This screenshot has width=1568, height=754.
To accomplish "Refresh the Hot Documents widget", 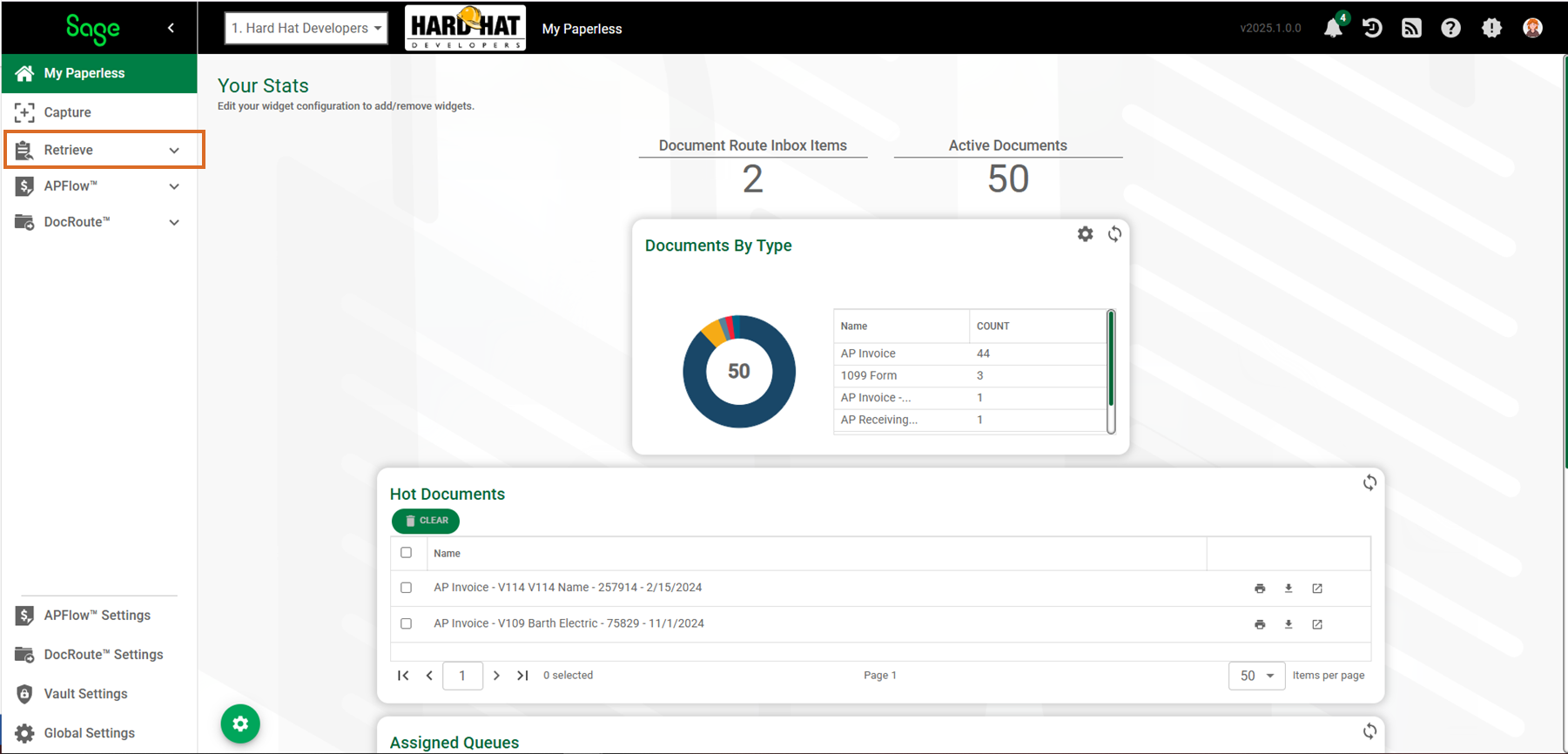I will (1369, 483).
